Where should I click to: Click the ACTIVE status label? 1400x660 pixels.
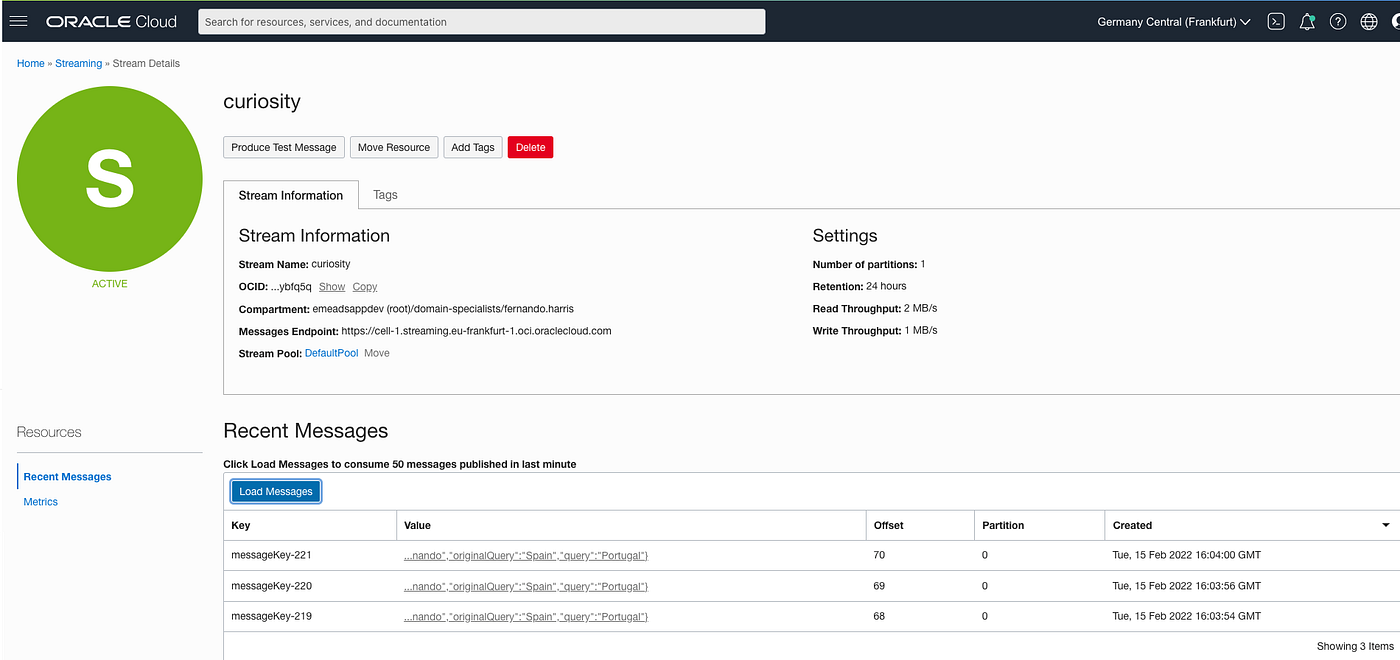[110, 284]
